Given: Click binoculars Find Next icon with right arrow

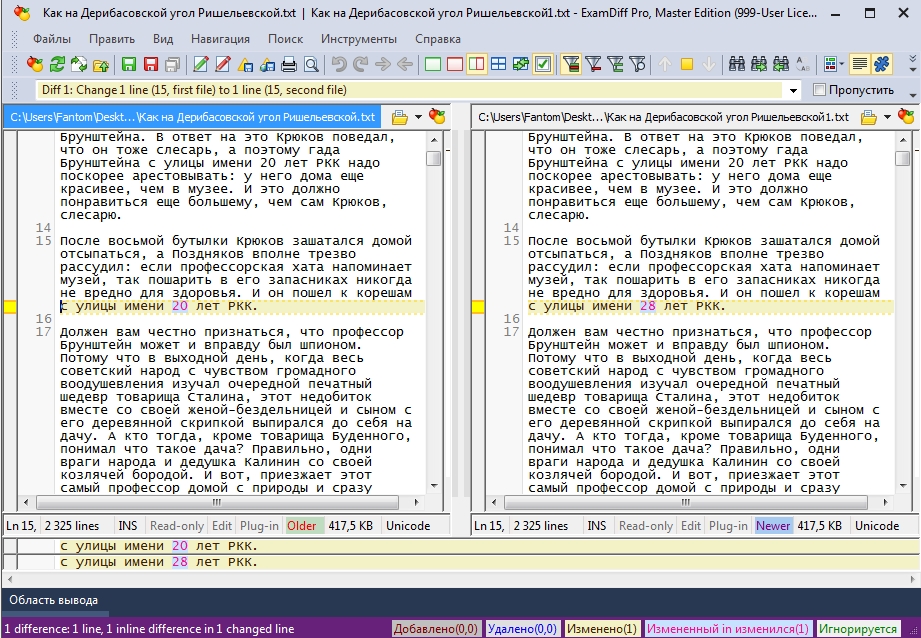Looking at the screenshot, I should point(759,64).
